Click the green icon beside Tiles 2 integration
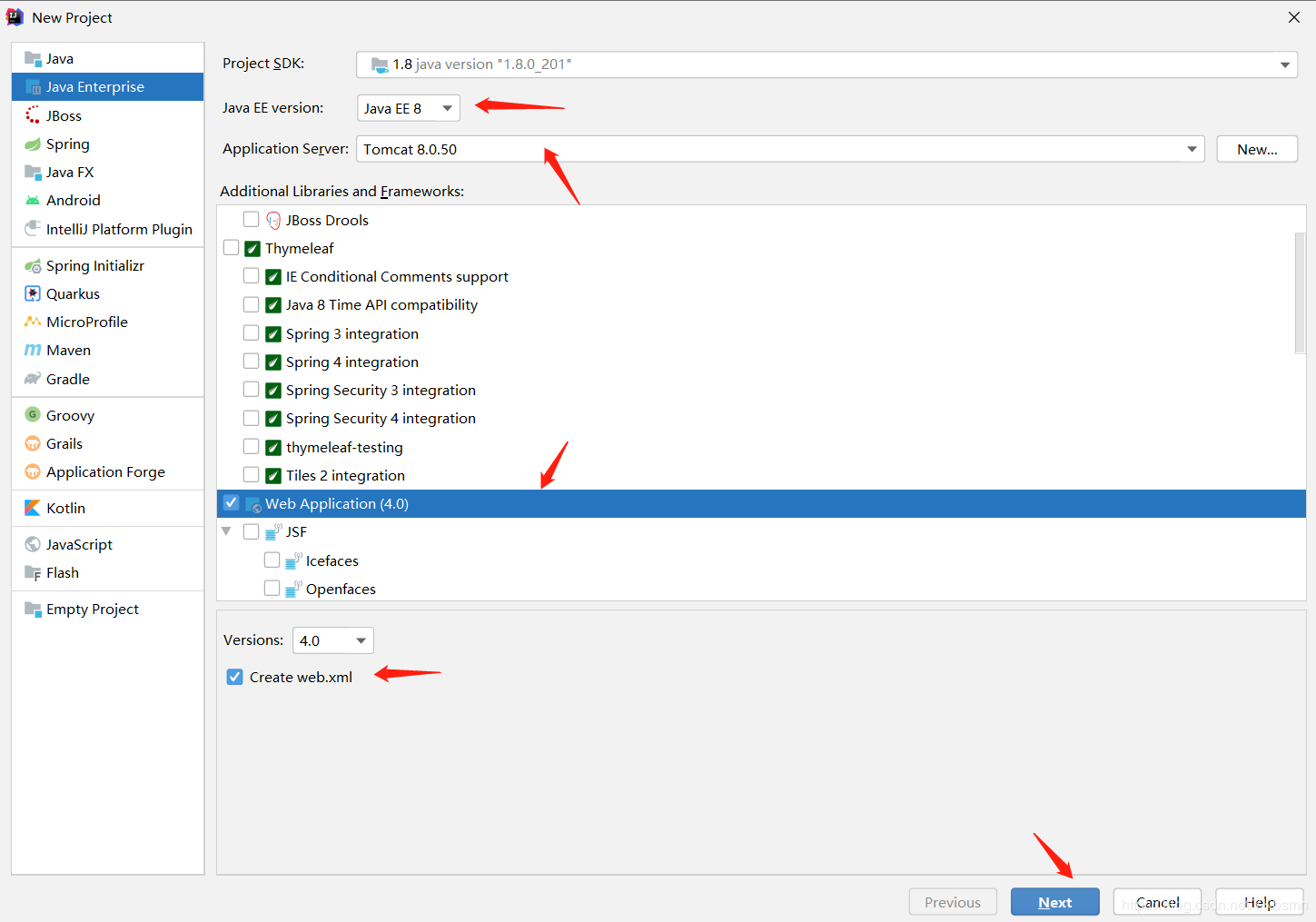 [x=273, y=476]
